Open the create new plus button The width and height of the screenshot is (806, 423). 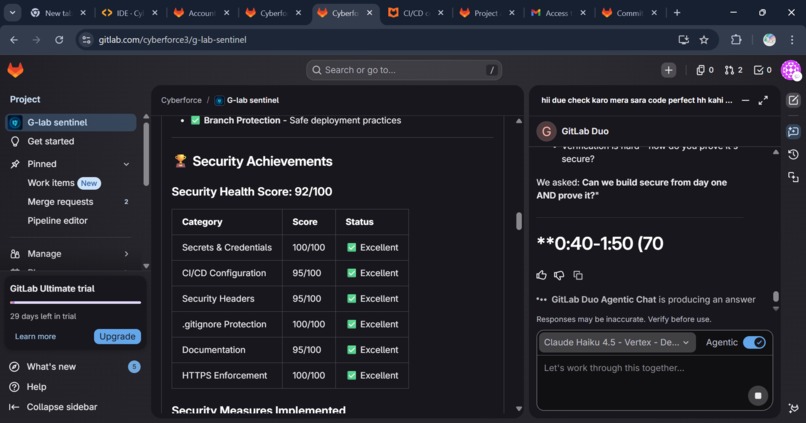(x=668, y=70)
